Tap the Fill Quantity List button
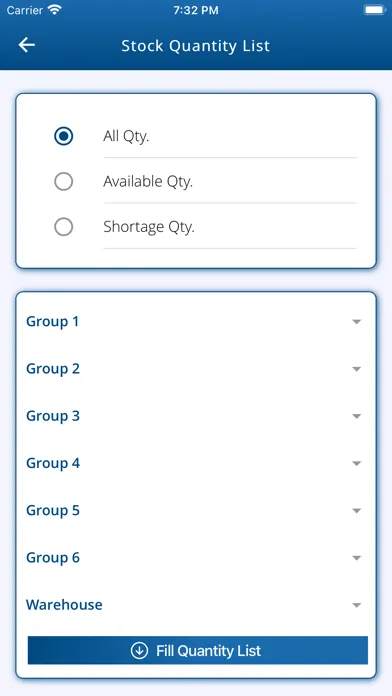 198,650
